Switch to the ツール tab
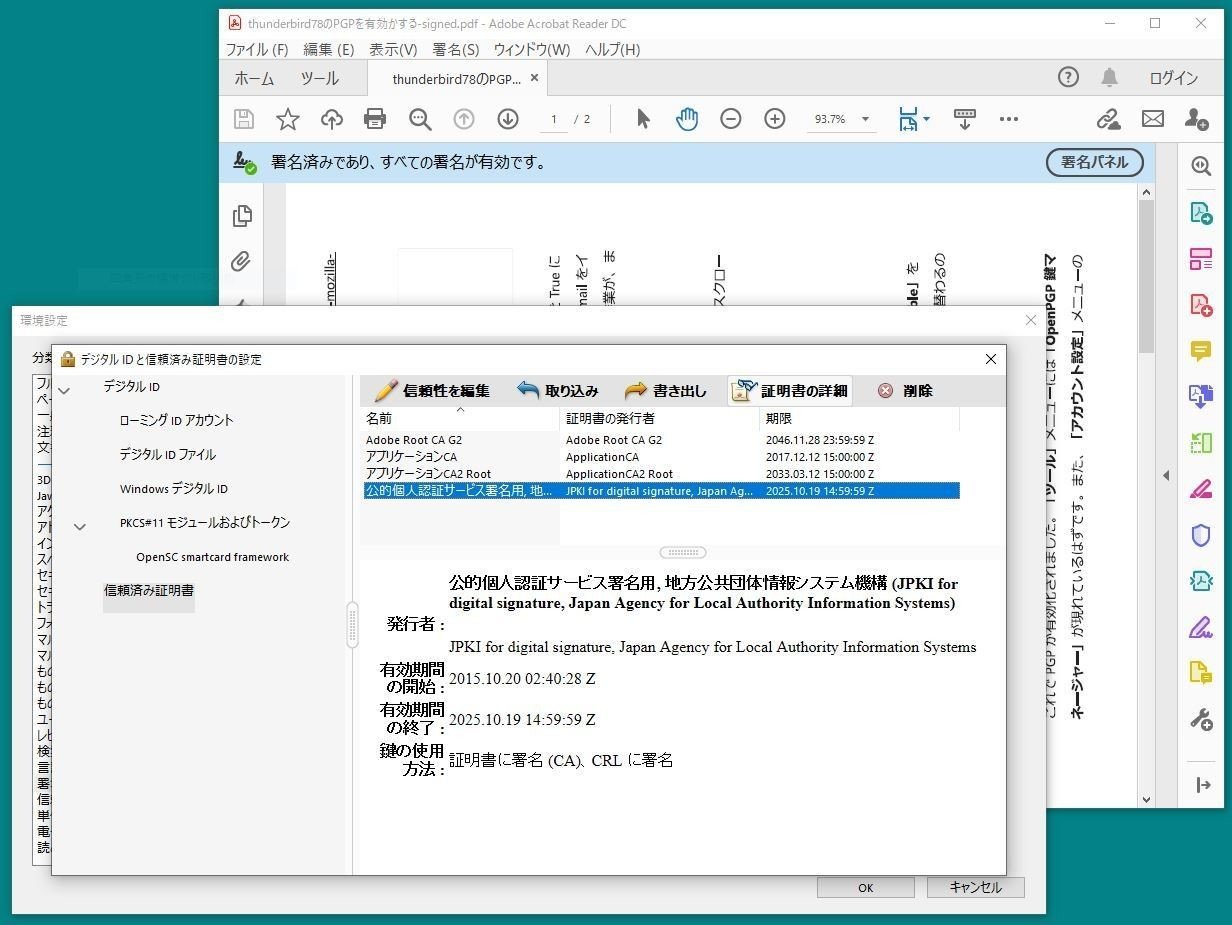1232x925 pixels. coord(319,78)
